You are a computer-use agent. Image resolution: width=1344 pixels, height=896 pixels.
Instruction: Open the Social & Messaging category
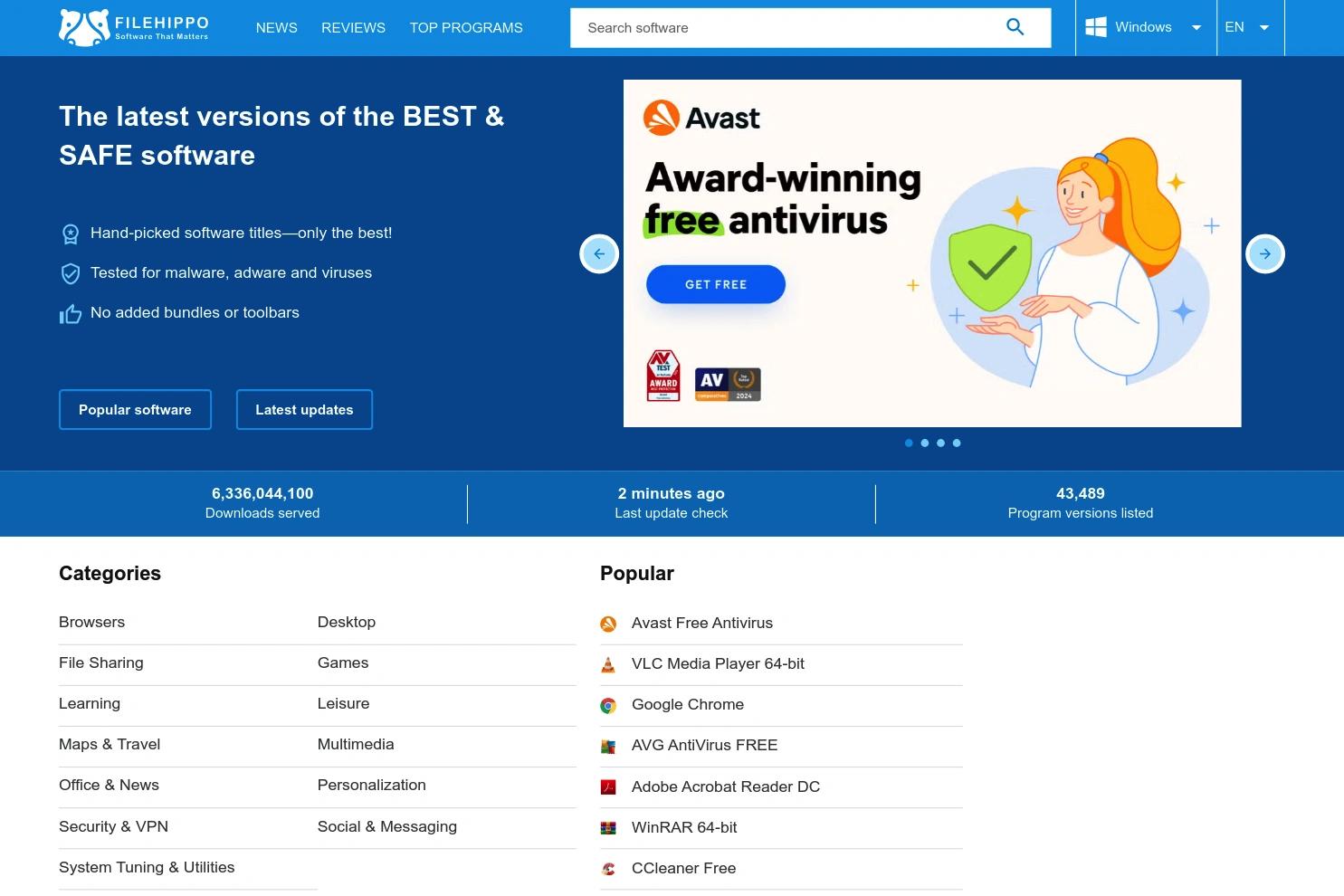(387, 827)
